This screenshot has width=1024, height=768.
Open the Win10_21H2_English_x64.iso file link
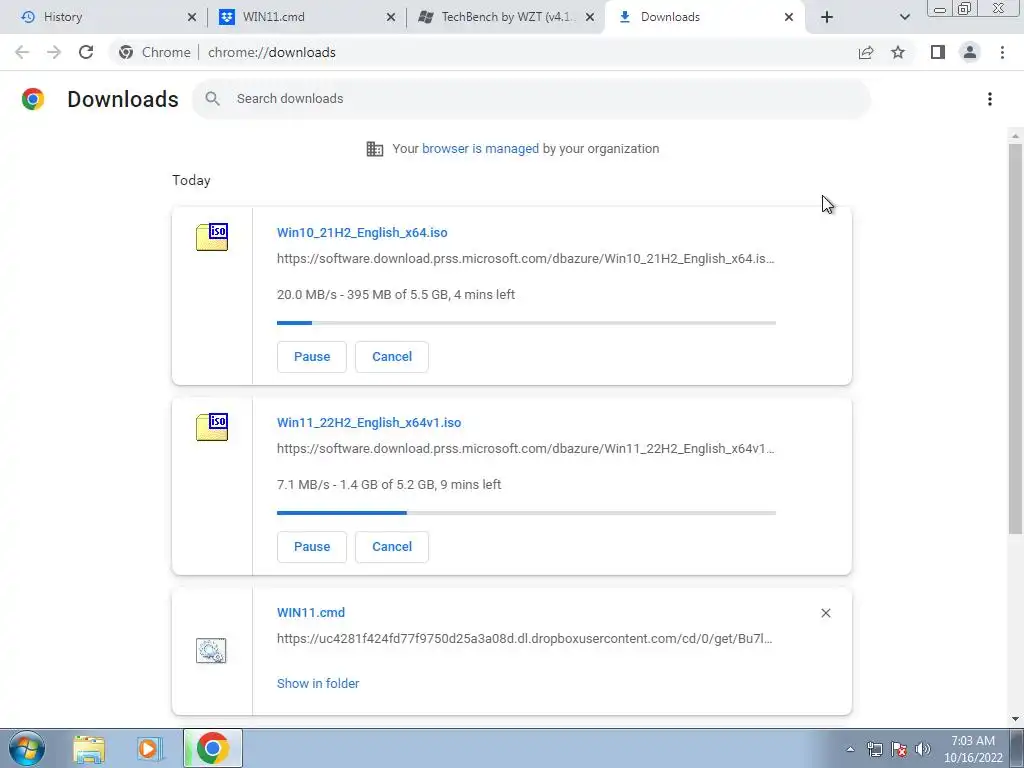(362, 232)
